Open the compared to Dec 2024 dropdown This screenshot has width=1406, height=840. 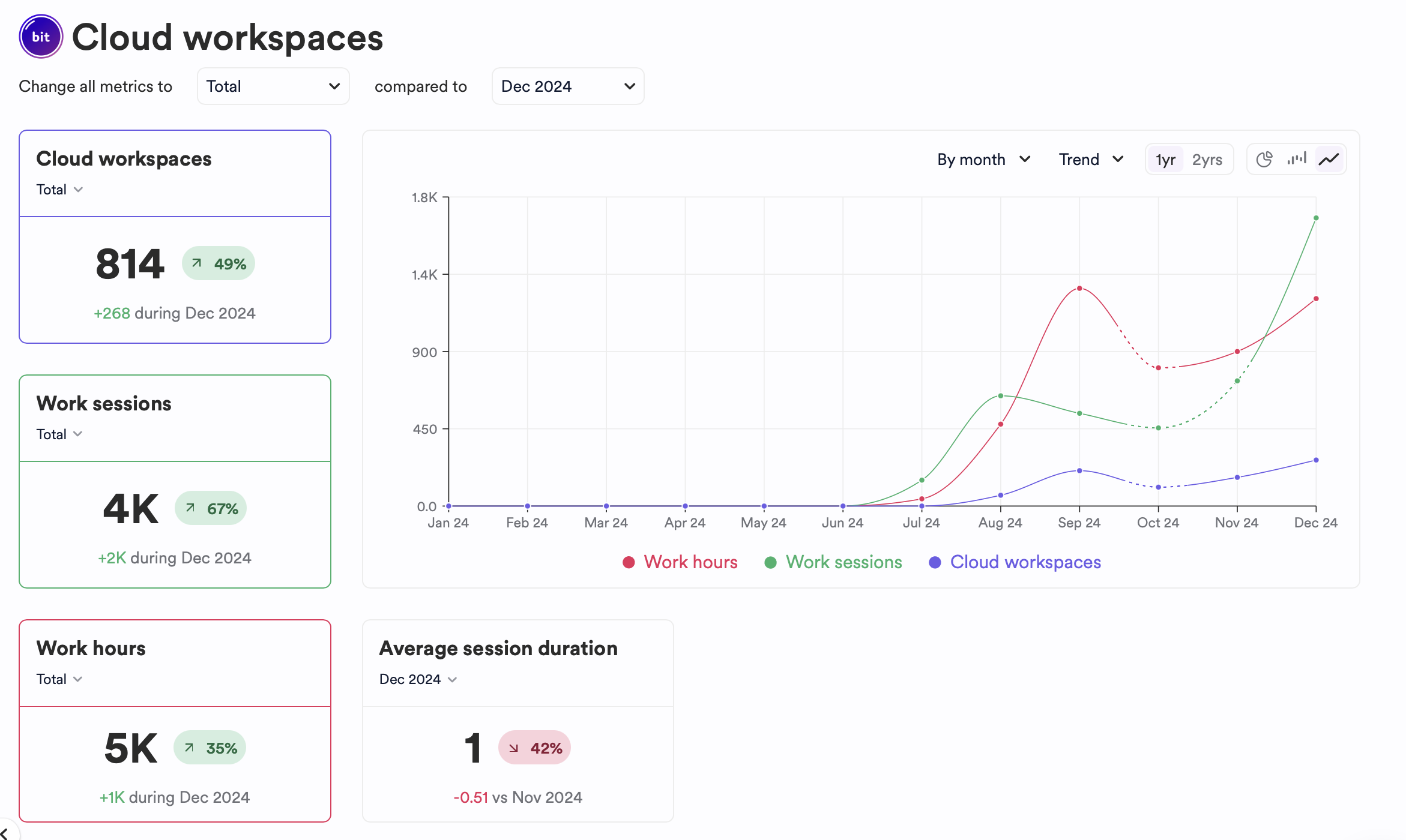pyautogui.click(x=568, y=86)
